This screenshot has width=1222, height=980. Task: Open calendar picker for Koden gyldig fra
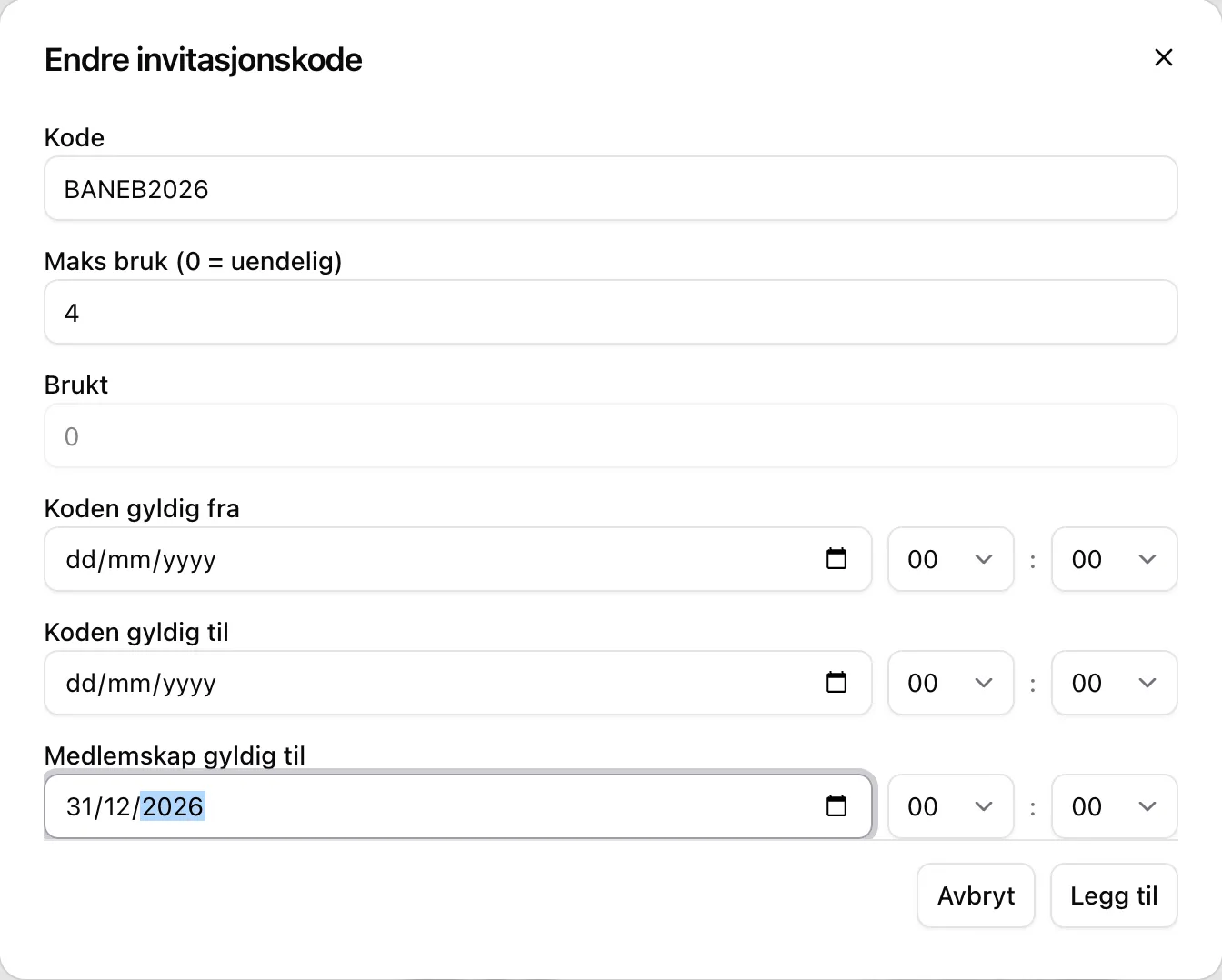(x=836, y=558)
